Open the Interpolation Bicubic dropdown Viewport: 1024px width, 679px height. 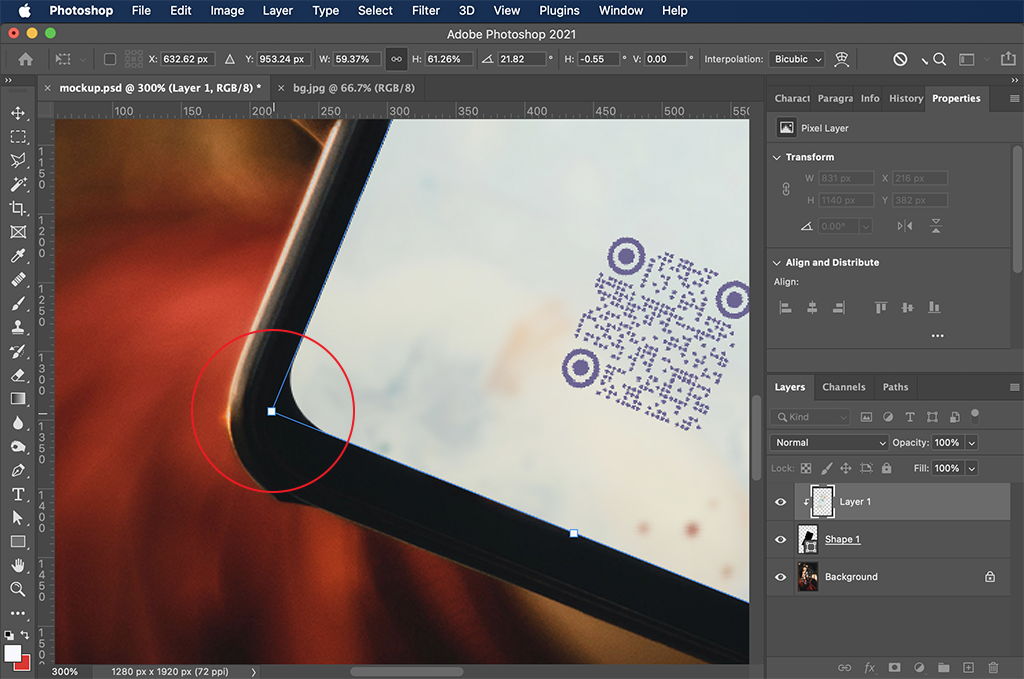pyautogui.click(x=797, y=59)
